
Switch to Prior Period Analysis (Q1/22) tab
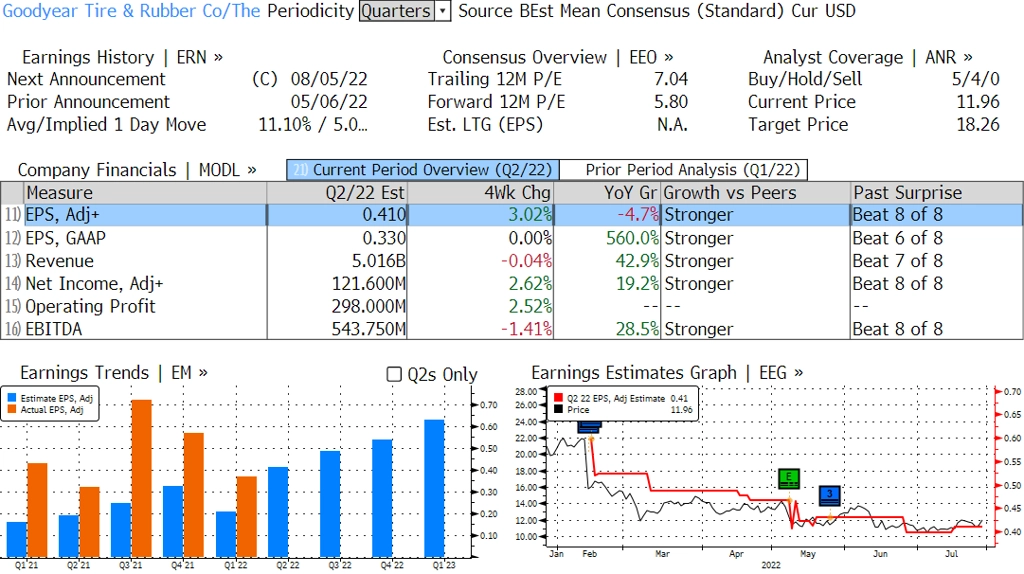(x=684, y=170)
